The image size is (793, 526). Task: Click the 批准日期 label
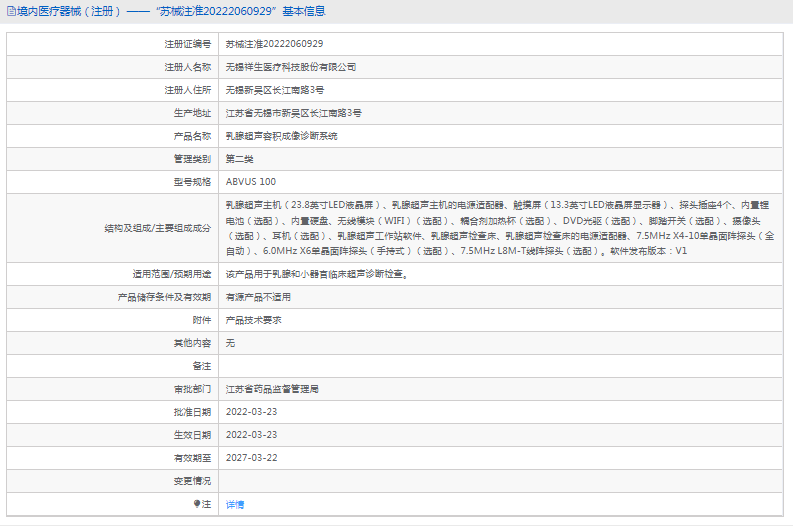pos(192,412)
